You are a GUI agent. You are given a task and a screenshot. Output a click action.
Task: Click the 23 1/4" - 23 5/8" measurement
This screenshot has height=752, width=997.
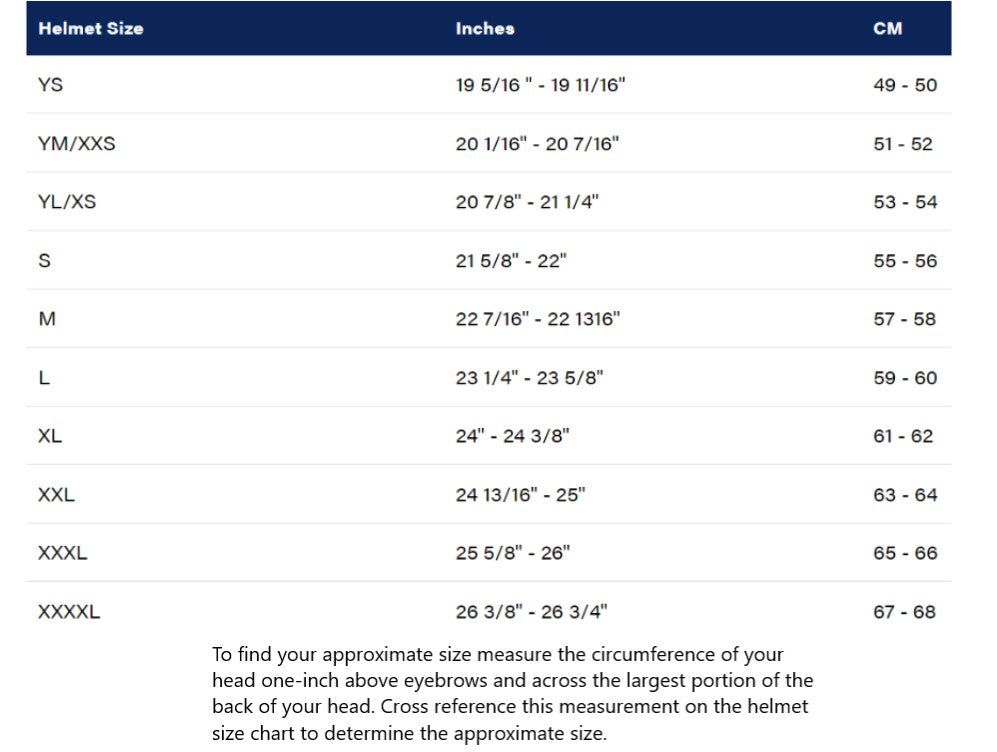pos(529,378)
